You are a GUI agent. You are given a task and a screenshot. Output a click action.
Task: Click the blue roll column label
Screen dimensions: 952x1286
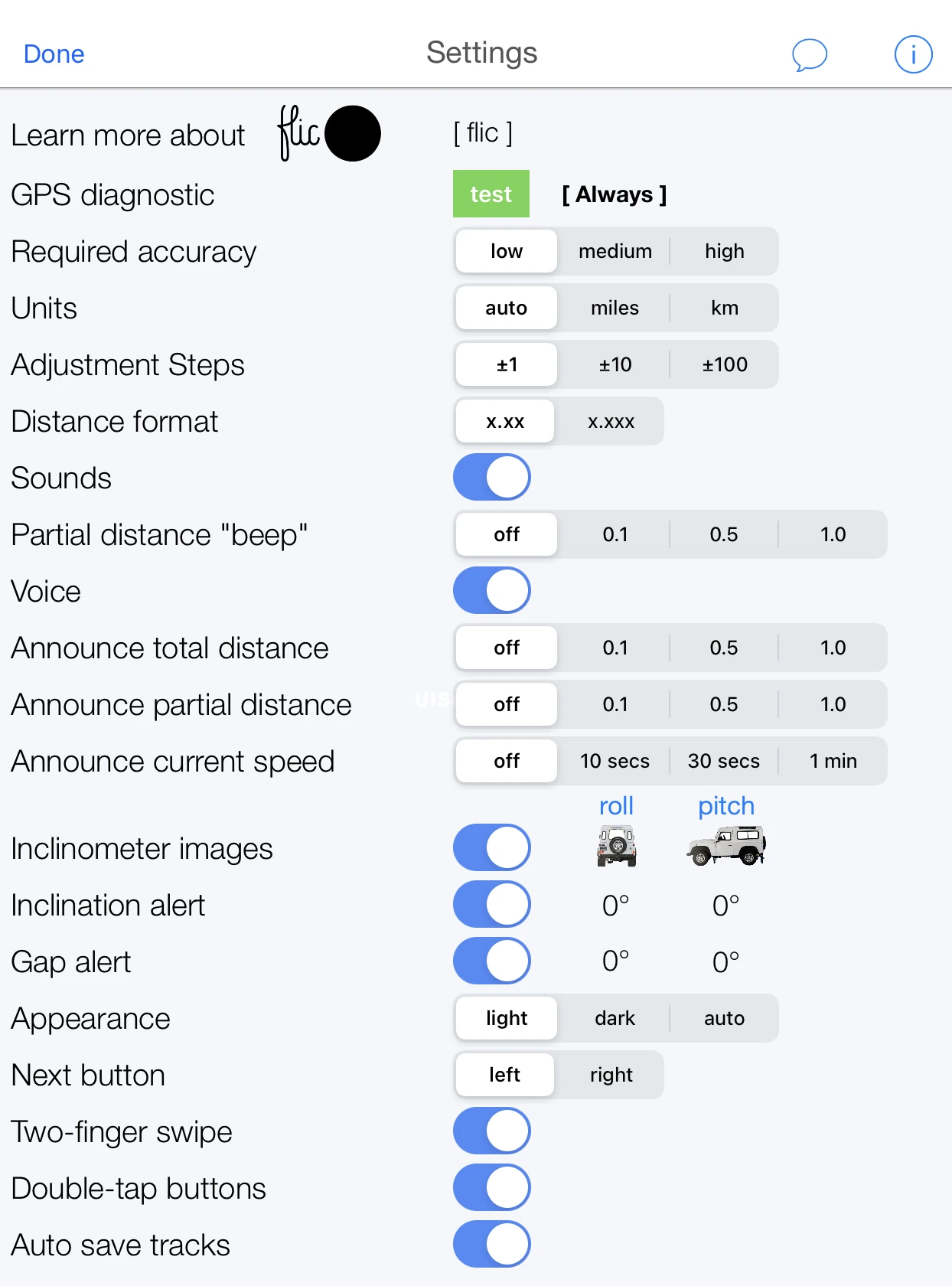click(615, 805)
